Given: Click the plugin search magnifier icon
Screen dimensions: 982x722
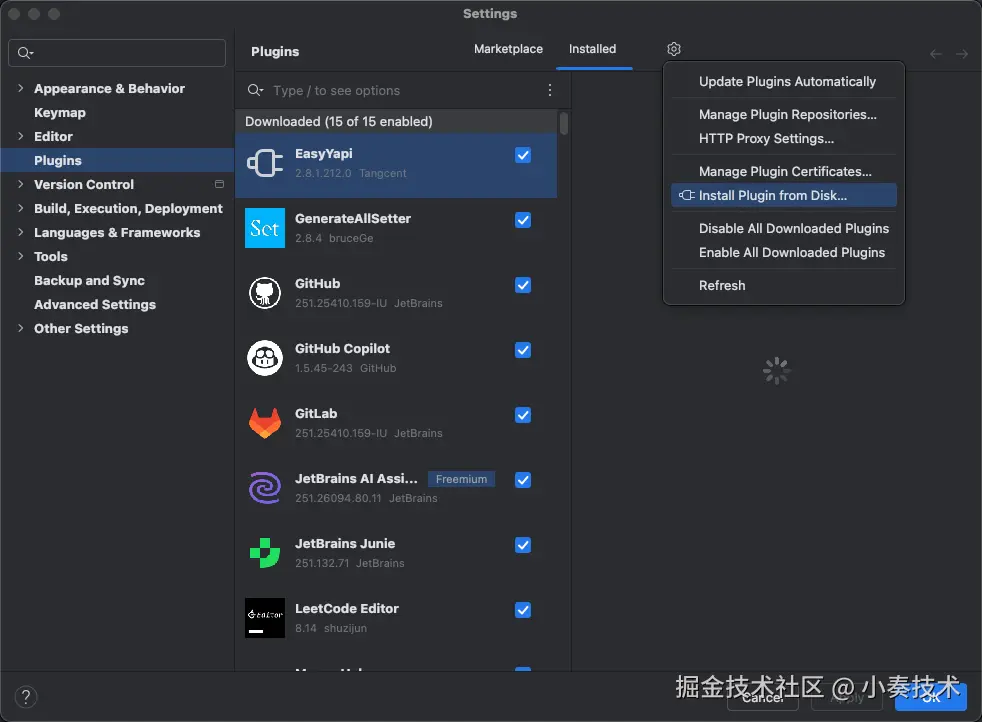Looking at the screenshot, I should [255, 90].
